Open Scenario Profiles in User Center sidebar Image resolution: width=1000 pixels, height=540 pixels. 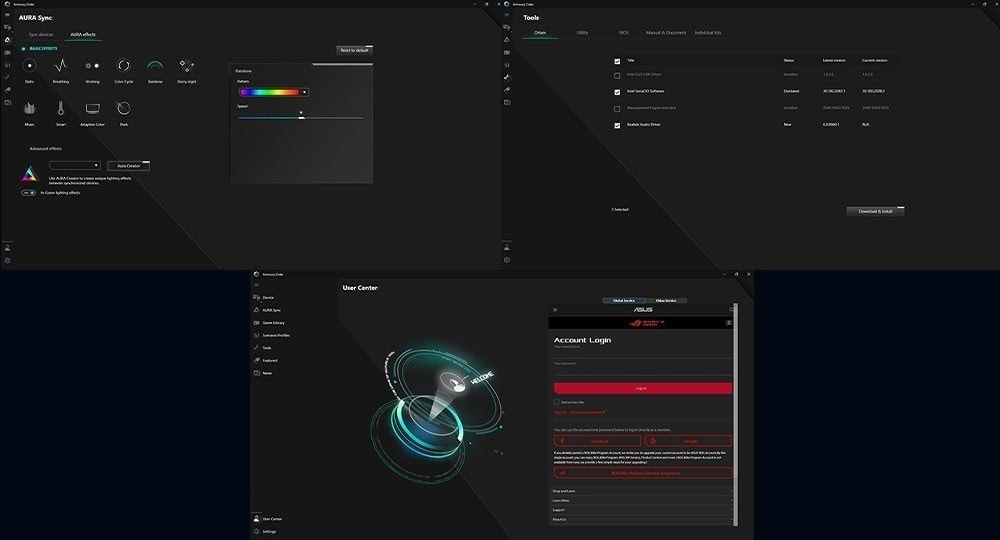272,335
